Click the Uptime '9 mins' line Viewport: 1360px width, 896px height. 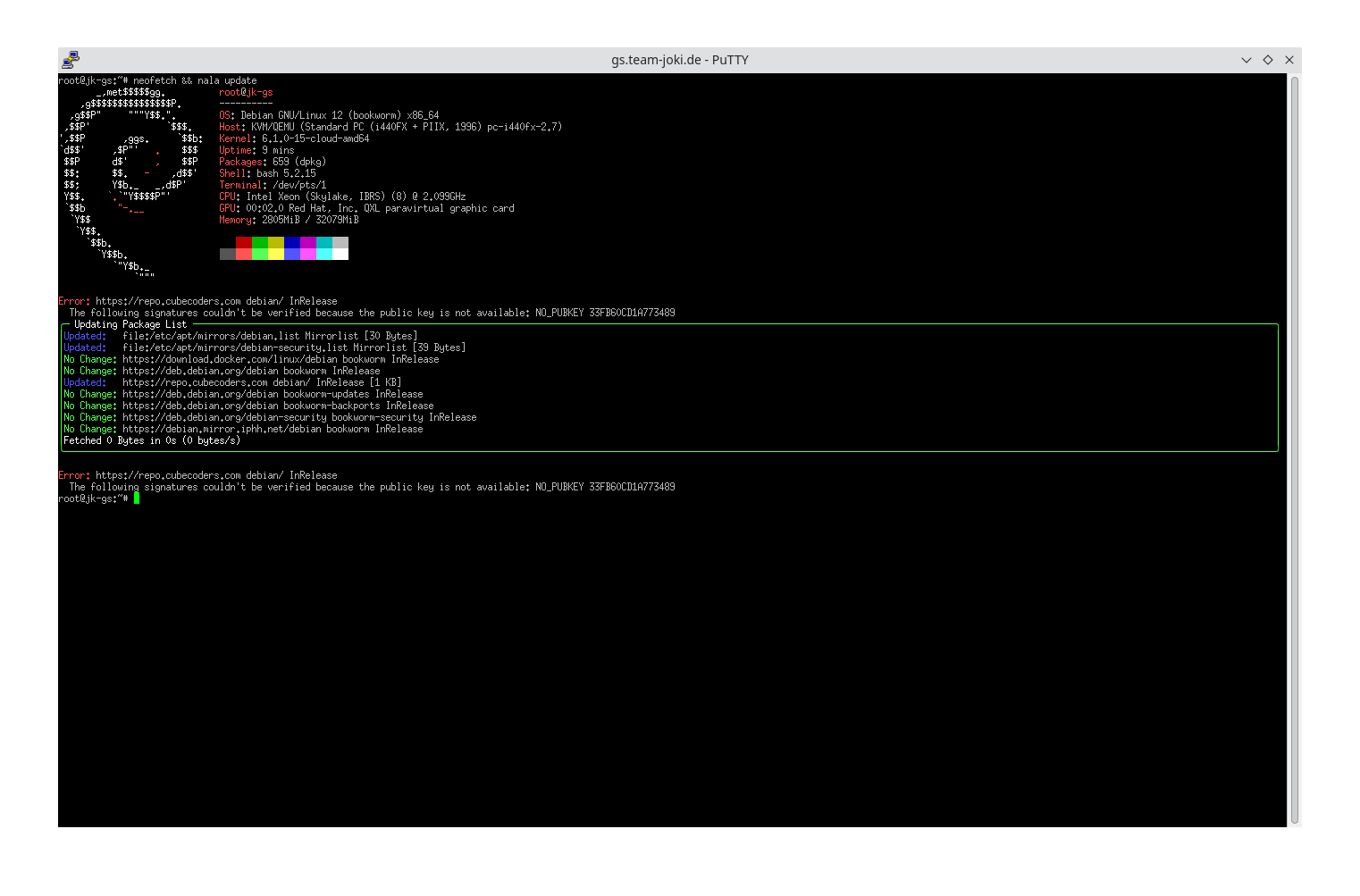[256, 150]
